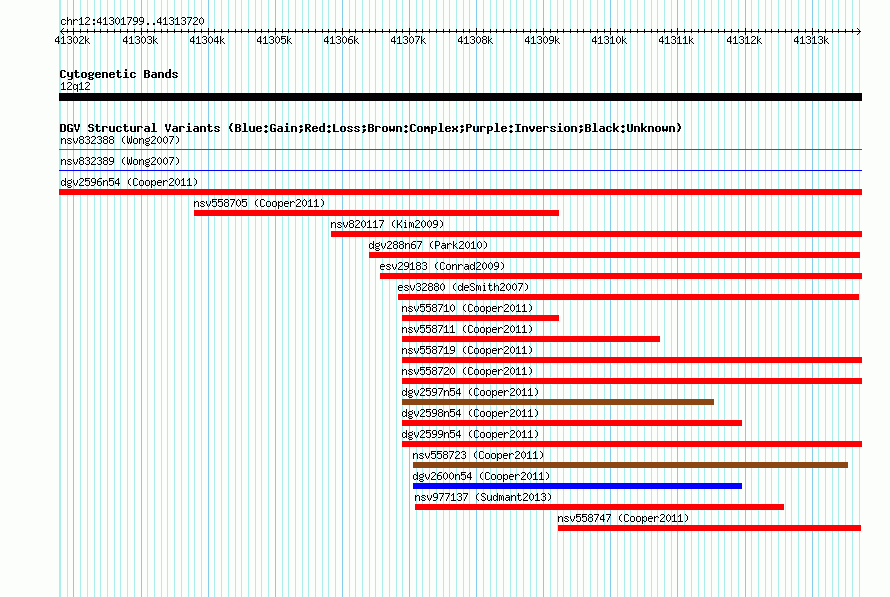The width and height of the screenshot is (890, 597).
Task: Click the 41304k ruler tick label
Action: click(207, 40)
